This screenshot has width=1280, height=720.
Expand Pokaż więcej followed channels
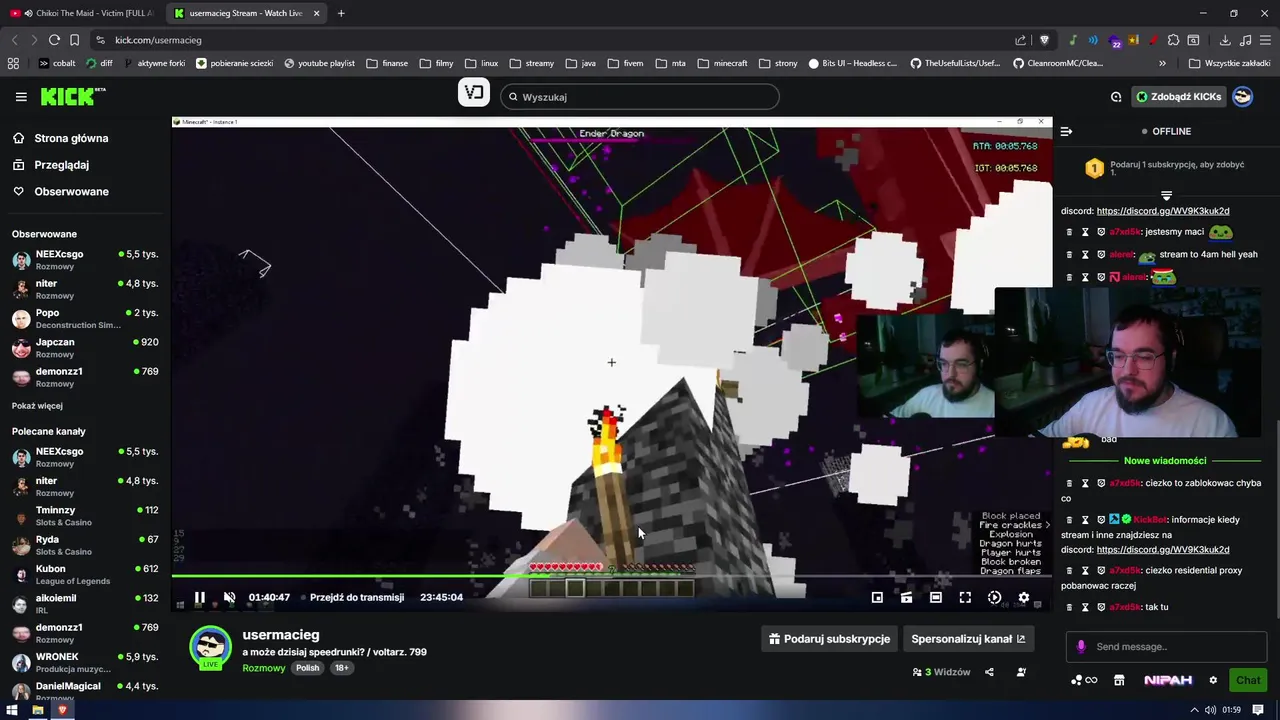tap(37, 406)
